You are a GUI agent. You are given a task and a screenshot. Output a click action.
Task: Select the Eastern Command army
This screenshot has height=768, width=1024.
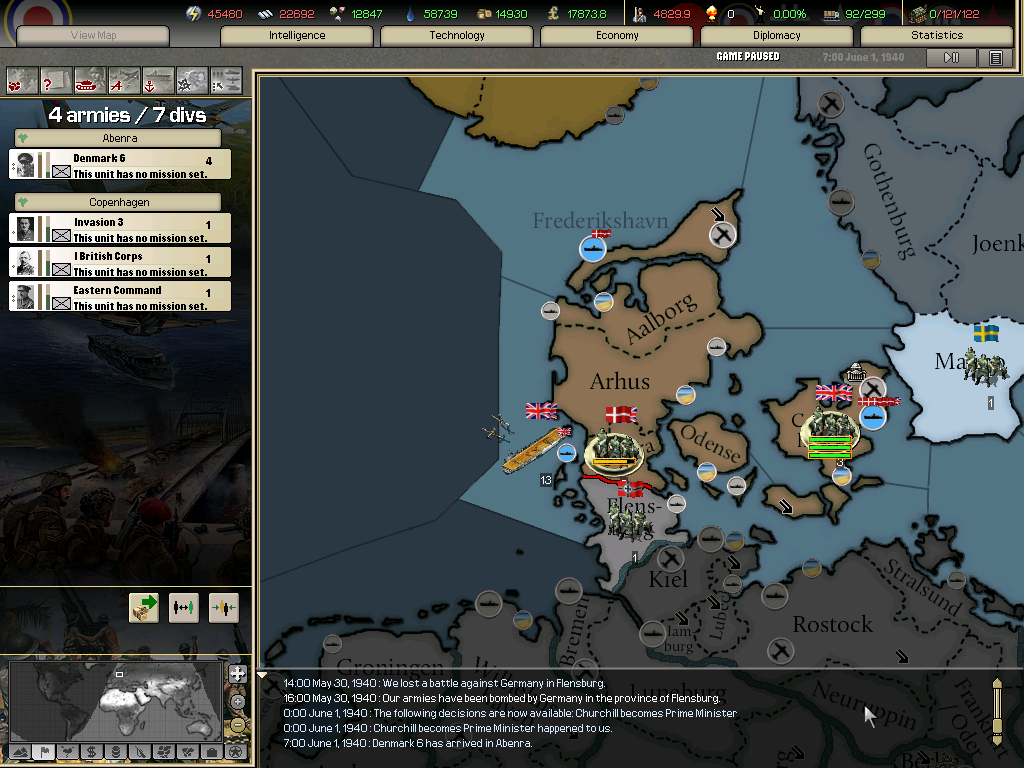pyautogui.click(x=120, y=296)
